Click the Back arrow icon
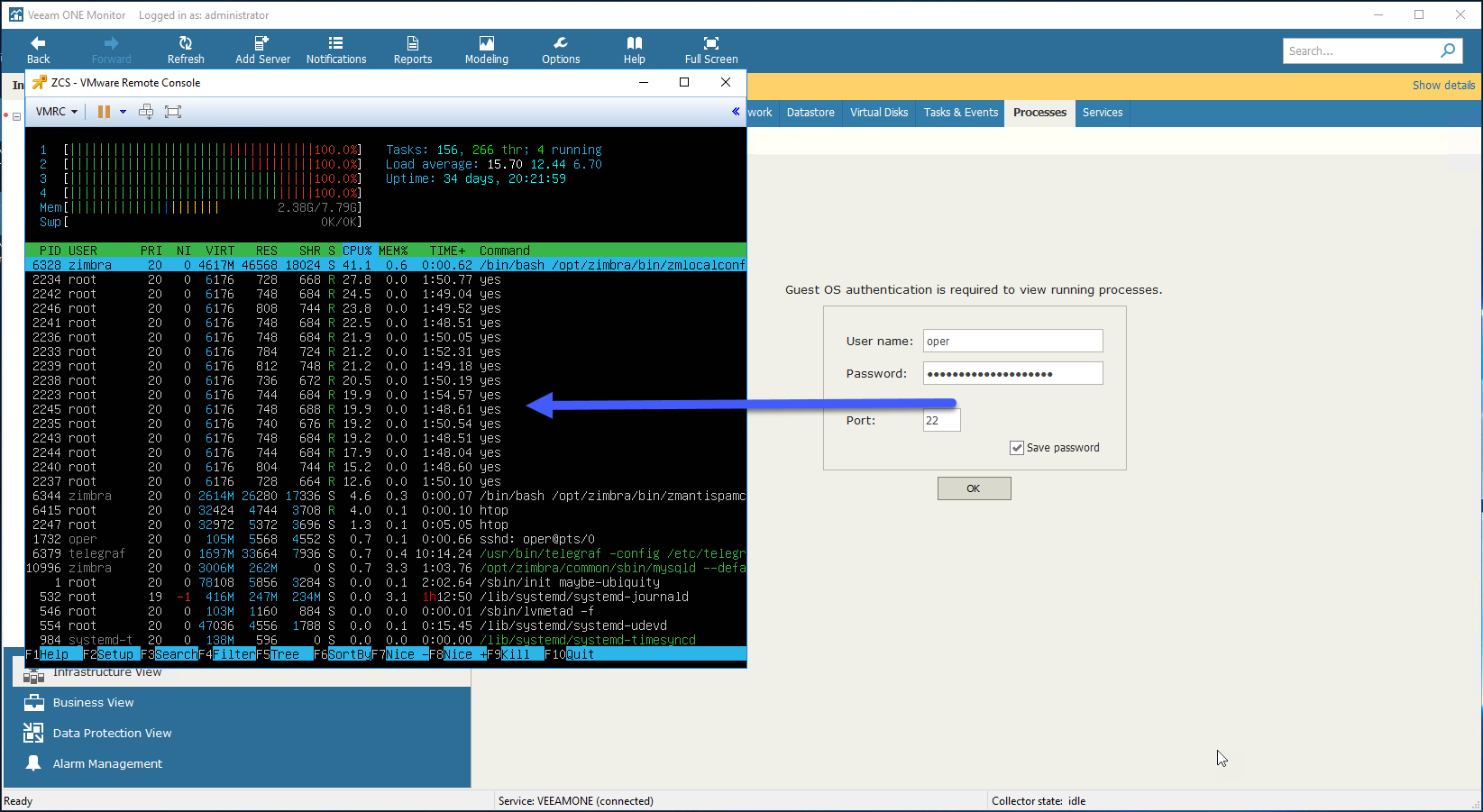This screenshot has height=812, width=1483. pyautogui.click(x=38, y=43)
